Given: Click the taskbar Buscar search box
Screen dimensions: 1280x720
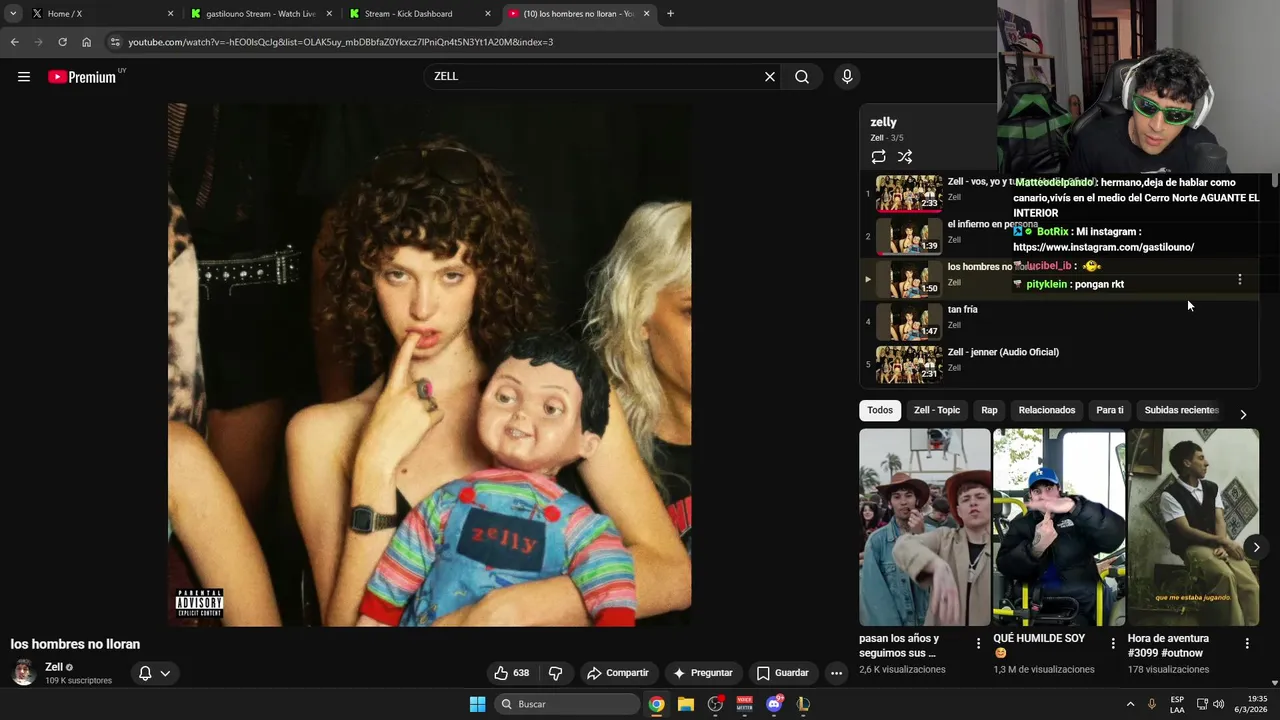Looking at the screenshot, I should 567,704.
